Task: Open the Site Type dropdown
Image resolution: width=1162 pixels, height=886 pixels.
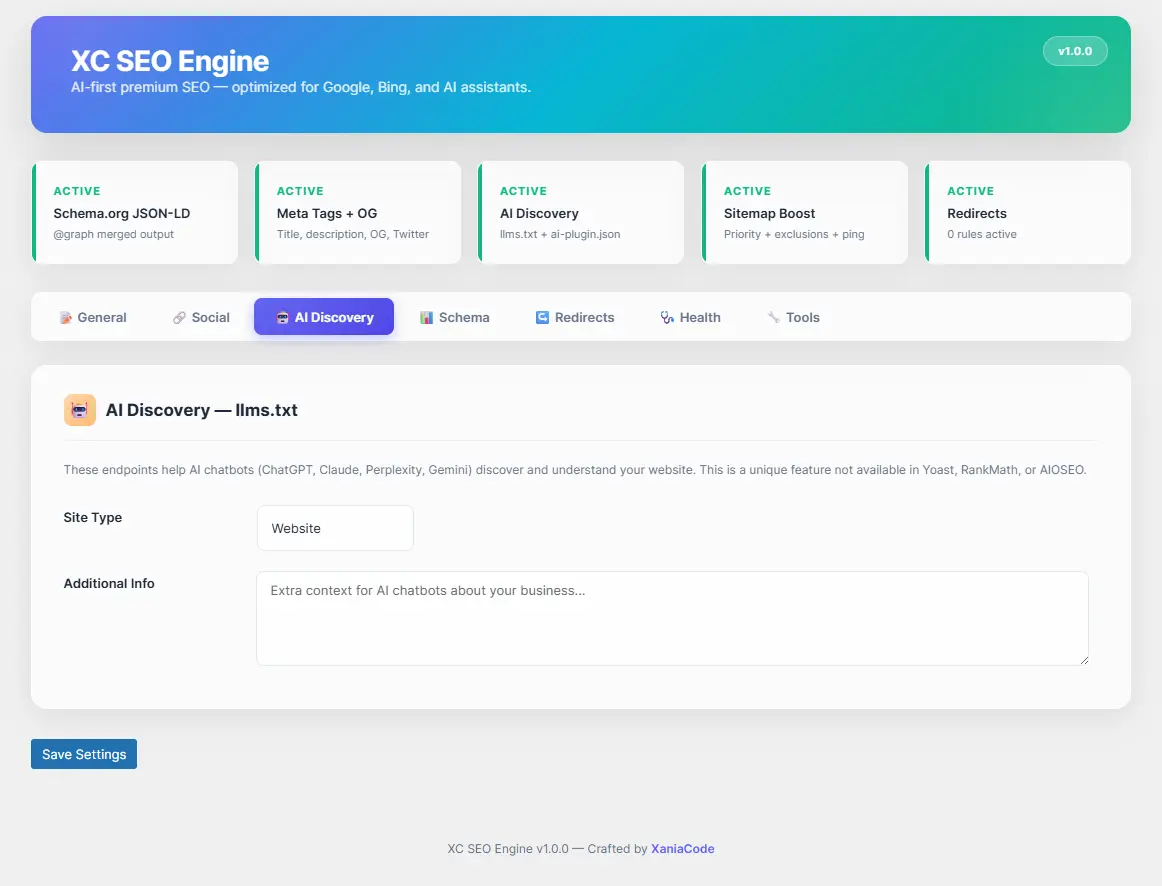Action: [x=335, y=528]
